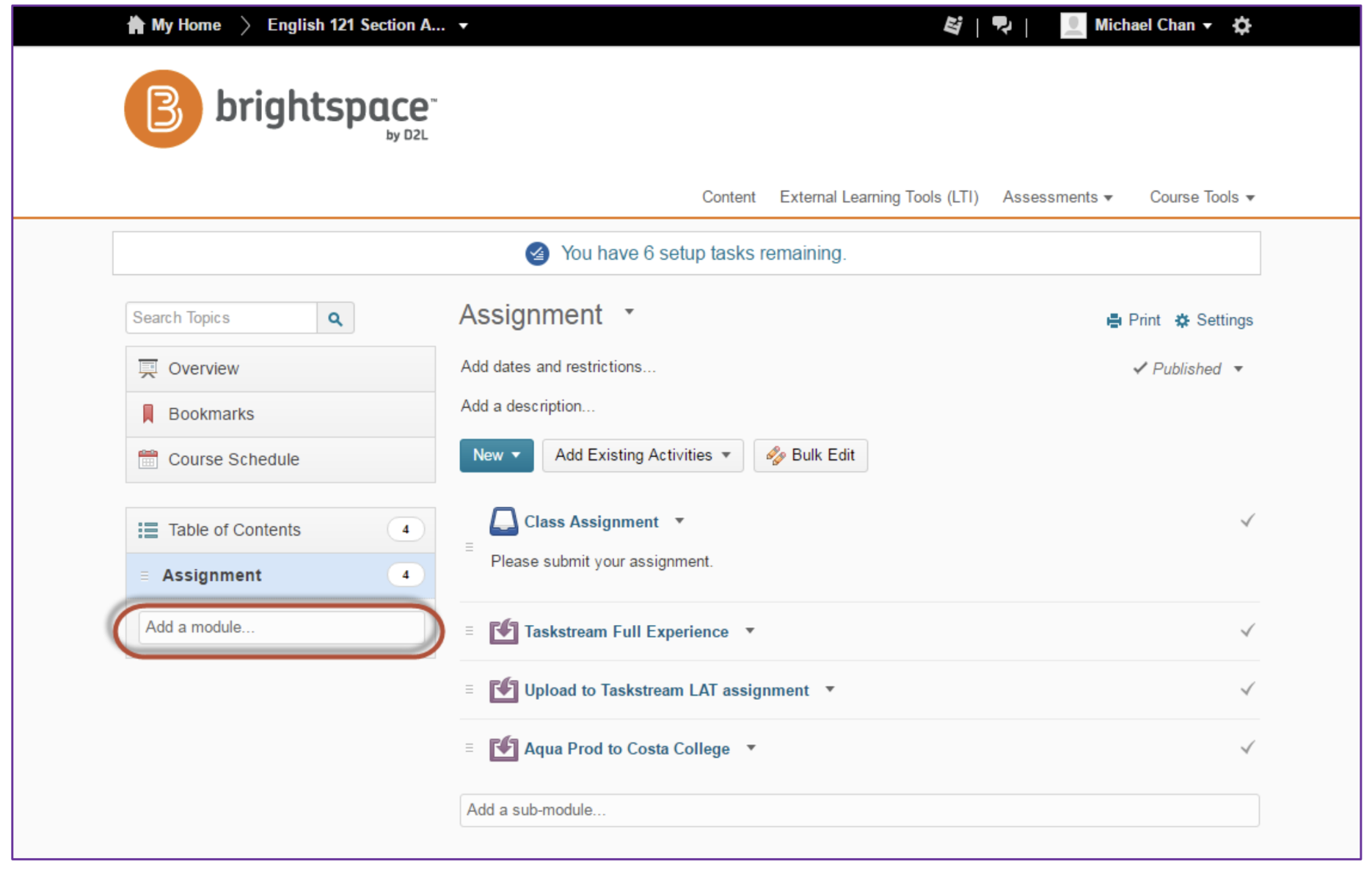Open Class Assignment context menu arrow

pos(680,521)
